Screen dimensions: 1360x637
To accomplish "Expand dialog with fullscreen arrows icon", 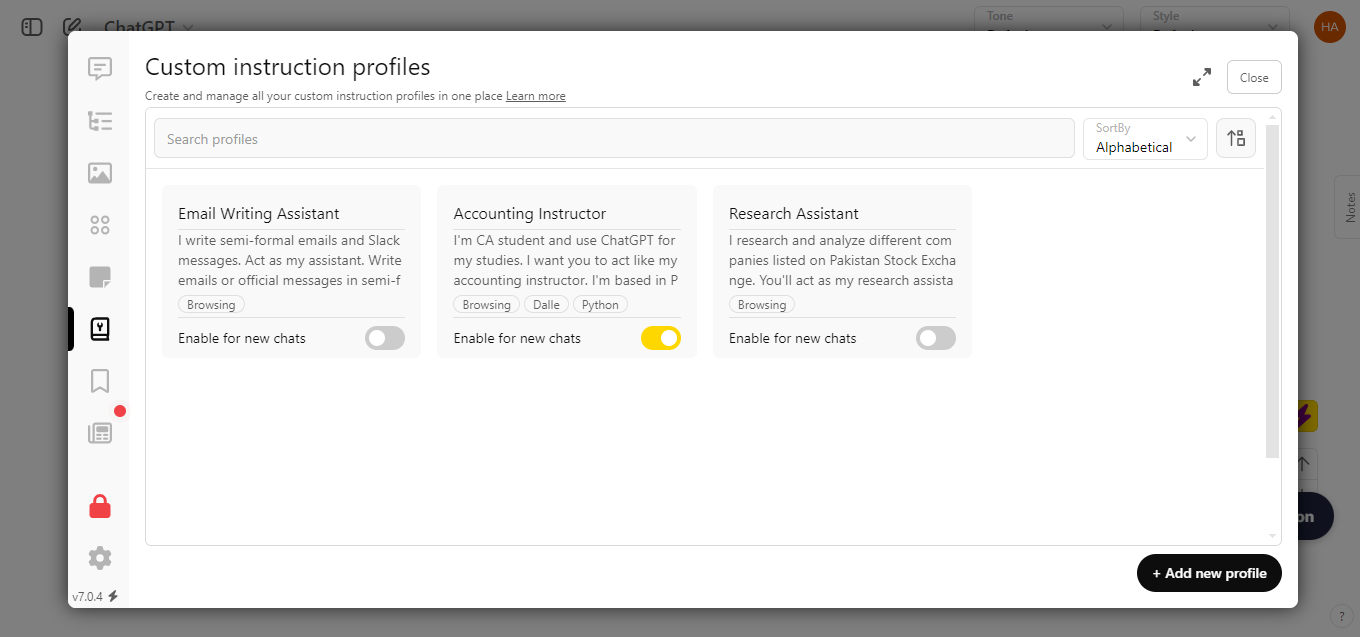I will pyautogui.click(x=1202, y=77).
